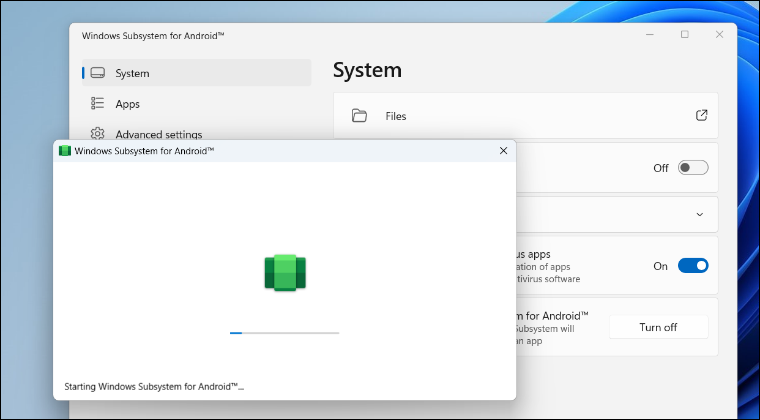Click the startup progress bar
Viewport: 760px width, 420px height.
click(285, 333)
